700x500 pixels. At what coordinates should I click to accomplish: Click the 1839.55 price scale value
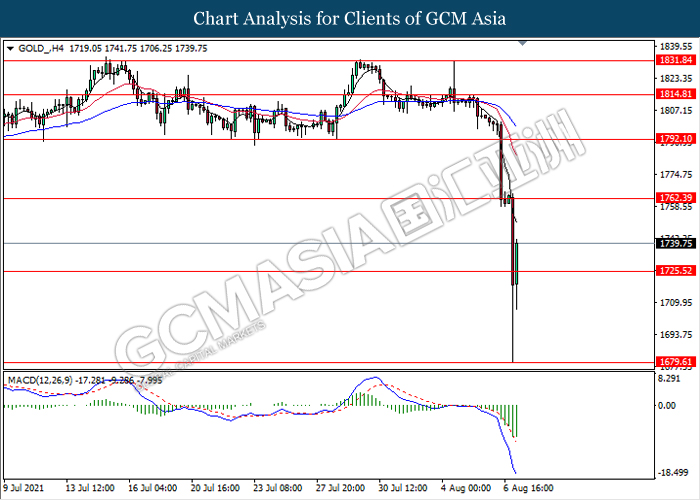[676, 47]
